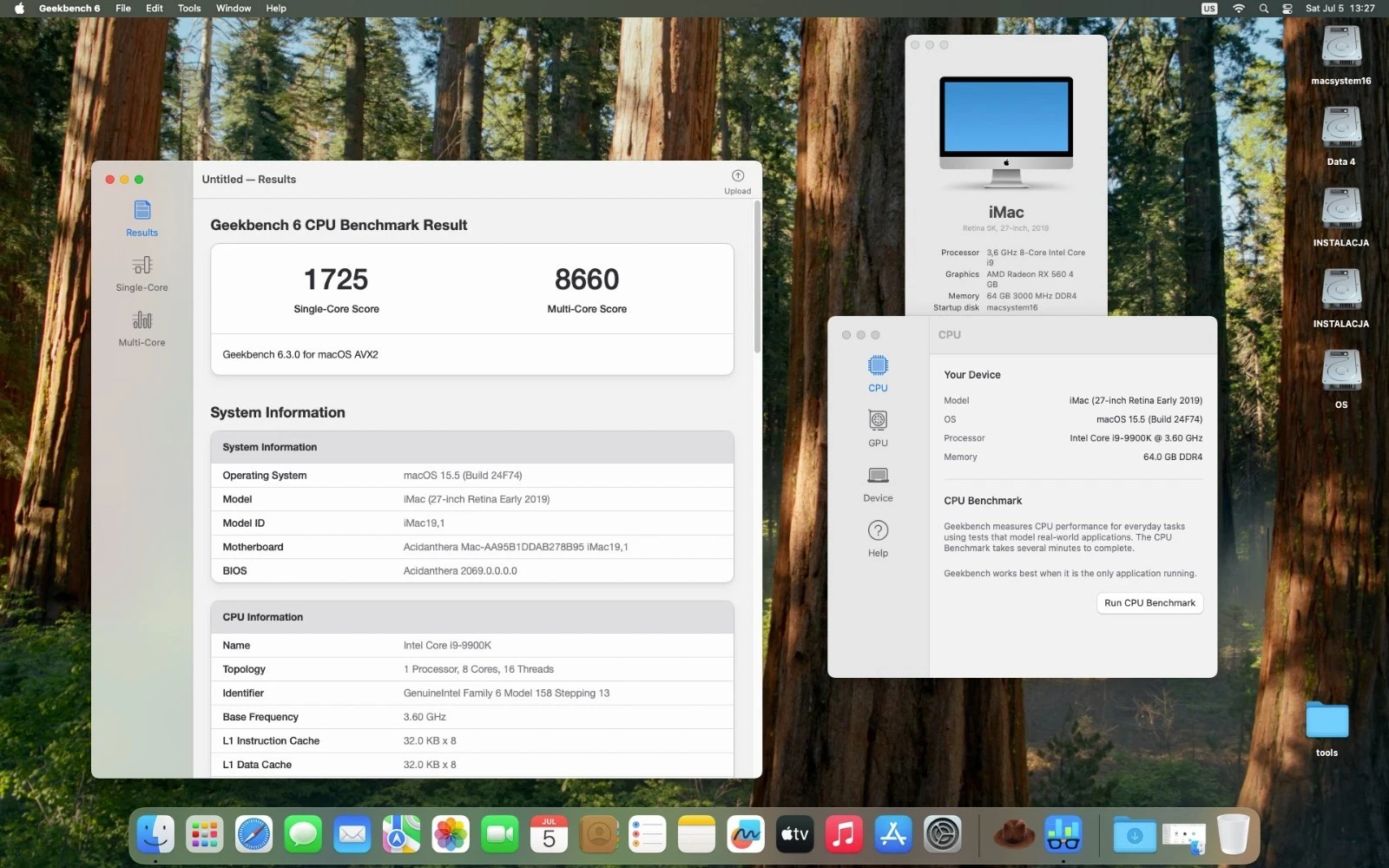Launch Safari from the Dock
Image resolution: width=1389 pixels, height=868 pixels.
point(254,835)
